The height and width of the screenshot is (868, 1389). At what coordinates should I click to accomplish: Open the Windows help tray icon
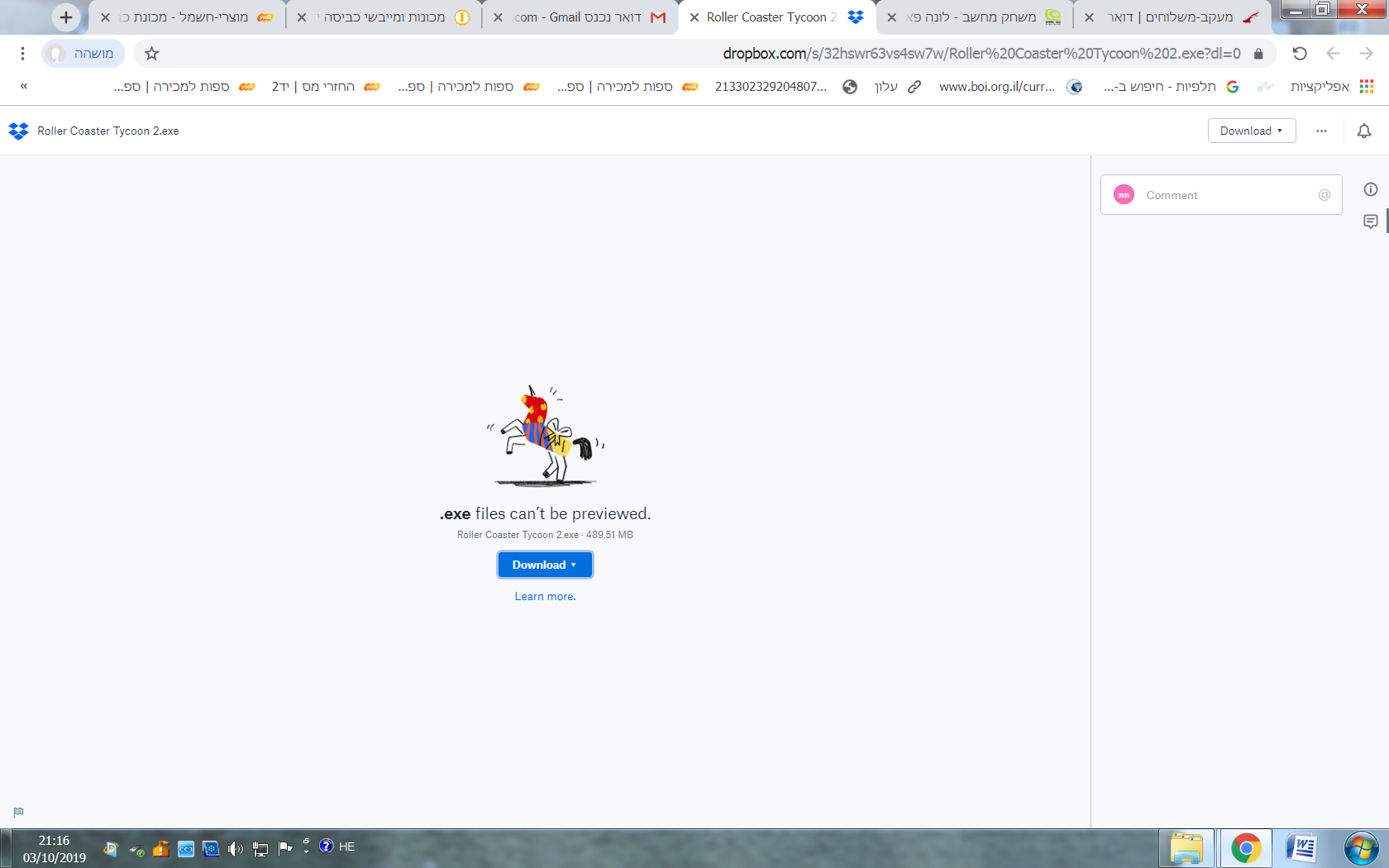point(327,846)
